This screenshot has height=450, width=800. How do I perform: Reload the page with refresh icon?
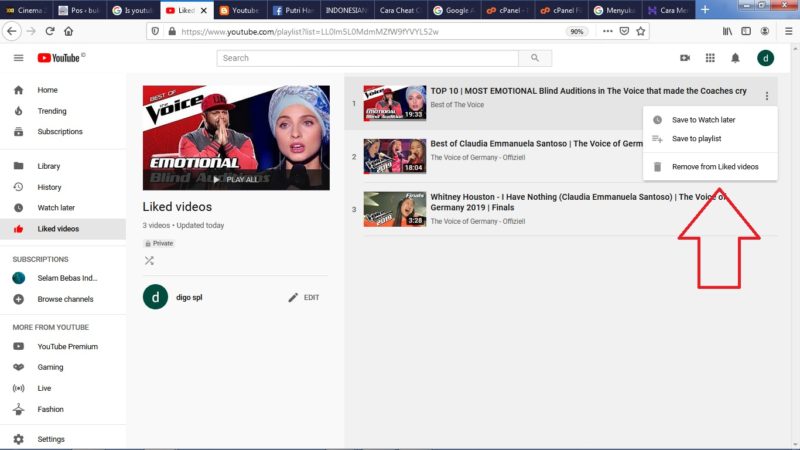tap(49, 31)
